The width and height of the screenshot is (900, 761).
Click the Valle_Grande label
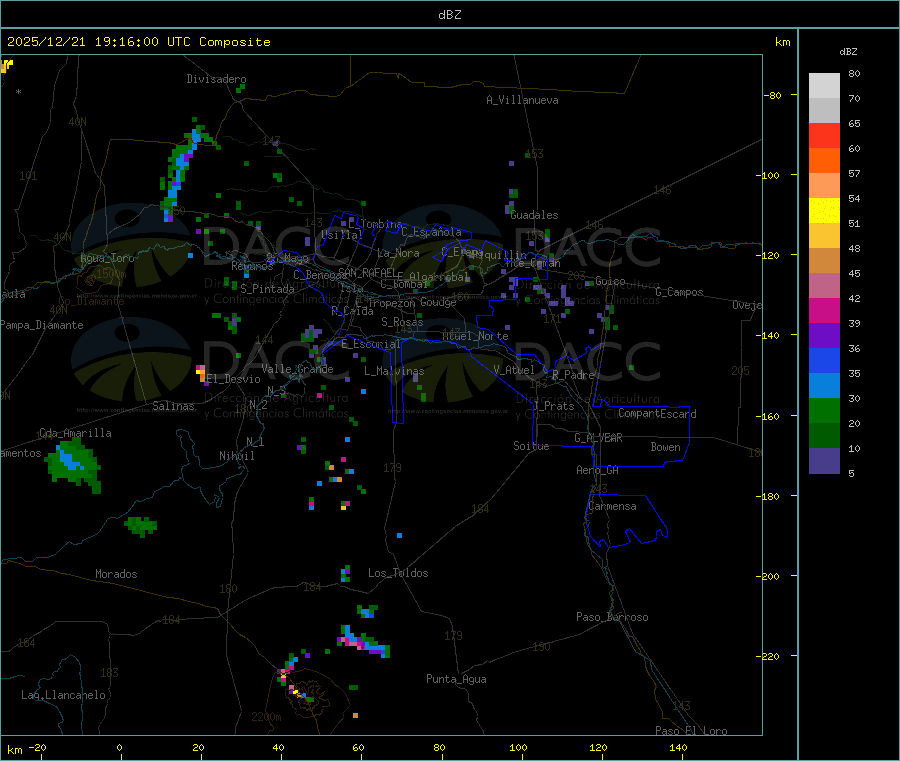pos(297,369)
